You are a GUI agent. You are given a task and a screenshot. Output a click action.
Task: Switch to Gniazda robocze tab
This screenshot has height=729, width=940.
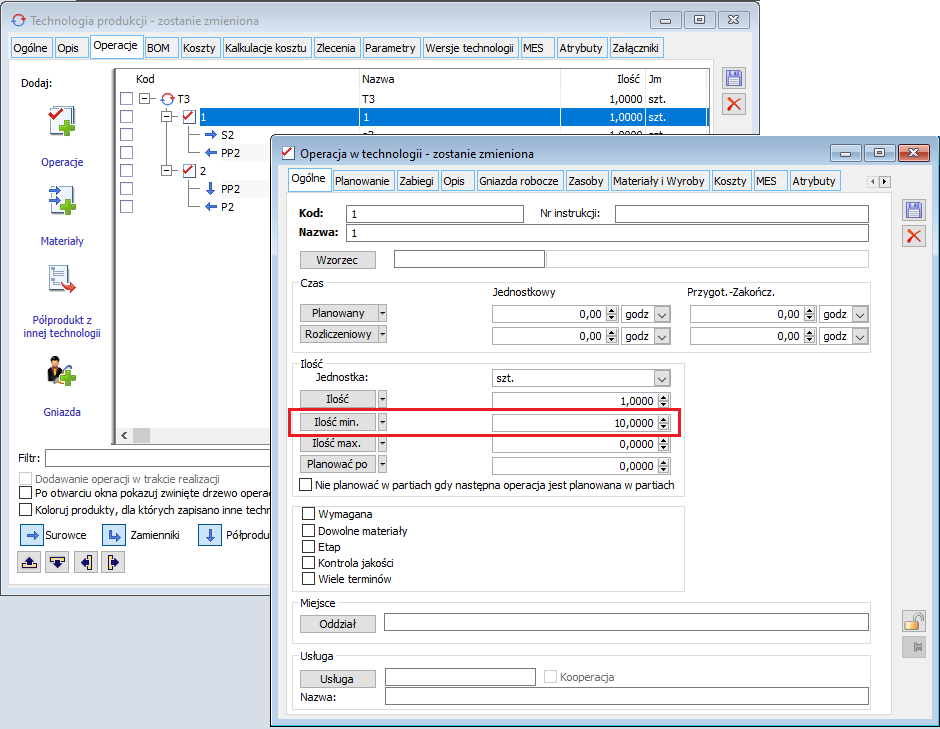[519, 181]
